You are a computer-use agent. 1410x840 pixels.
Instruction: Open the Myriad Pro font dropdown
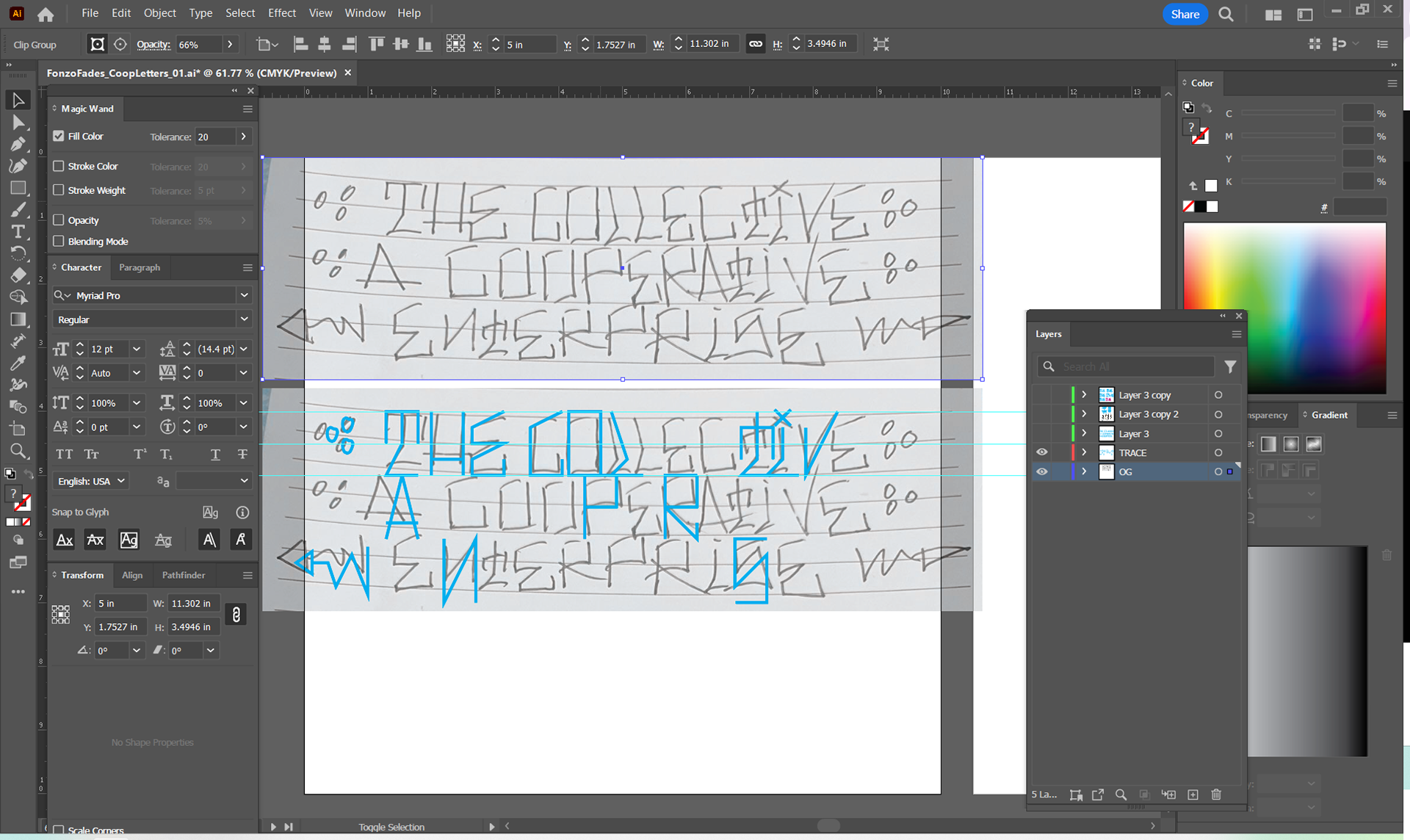pyautogui.click(x=244, y=295)
